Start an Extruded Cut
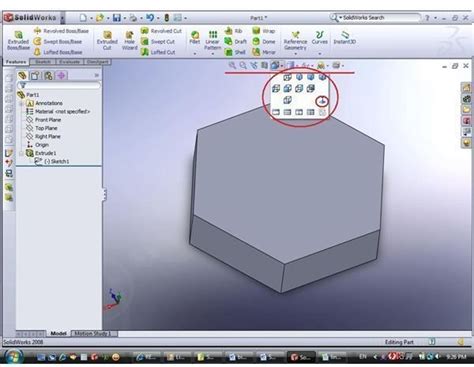Image resolution: width=474 pixels, height=367 pixels. pyautogui.click(x=107, y=40)
